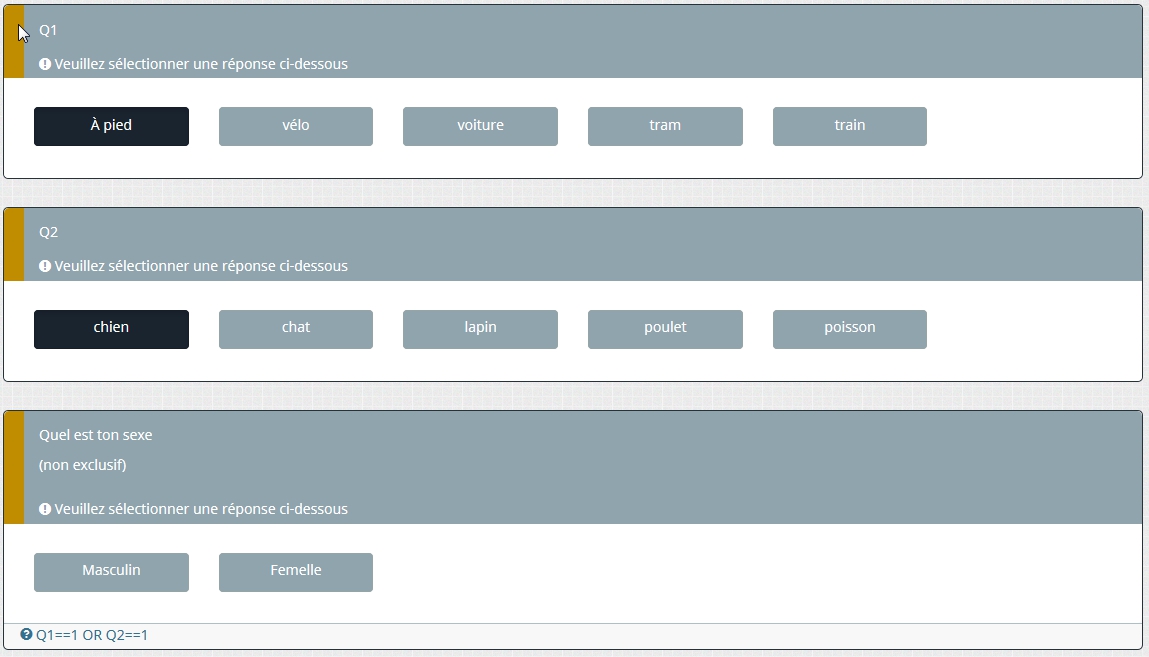Choose 'vélo' as the Q1 answer
Screen dimensions: 1149x657
point(296,126)
